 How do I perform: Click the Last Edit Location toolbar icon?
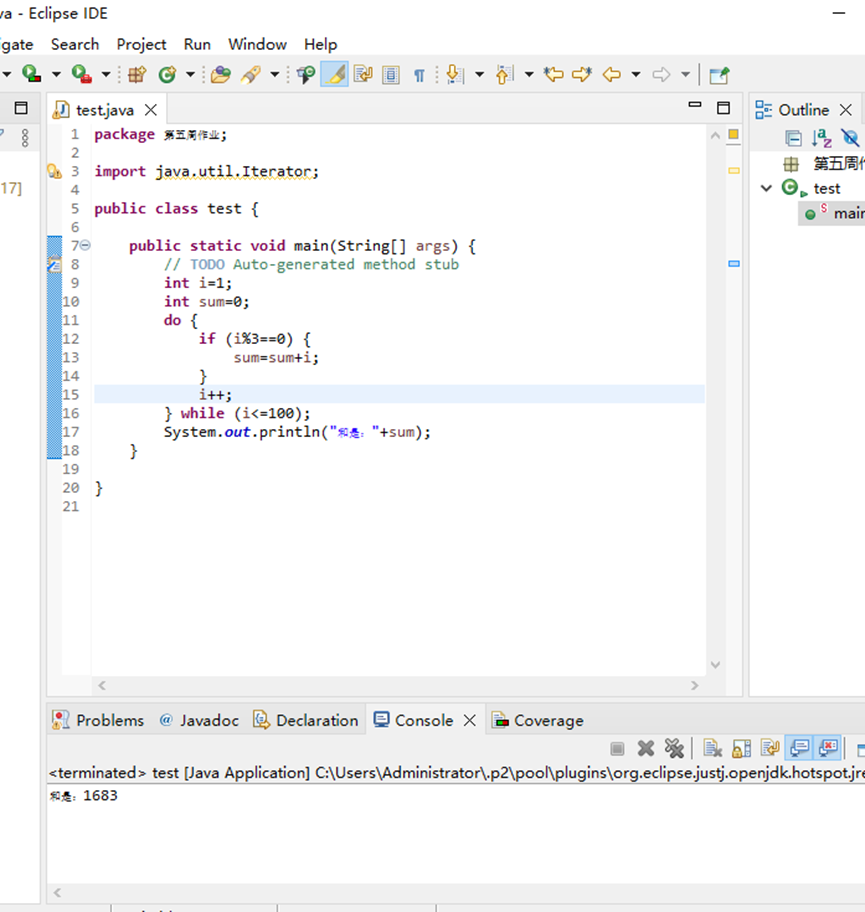tap(554, 74)
